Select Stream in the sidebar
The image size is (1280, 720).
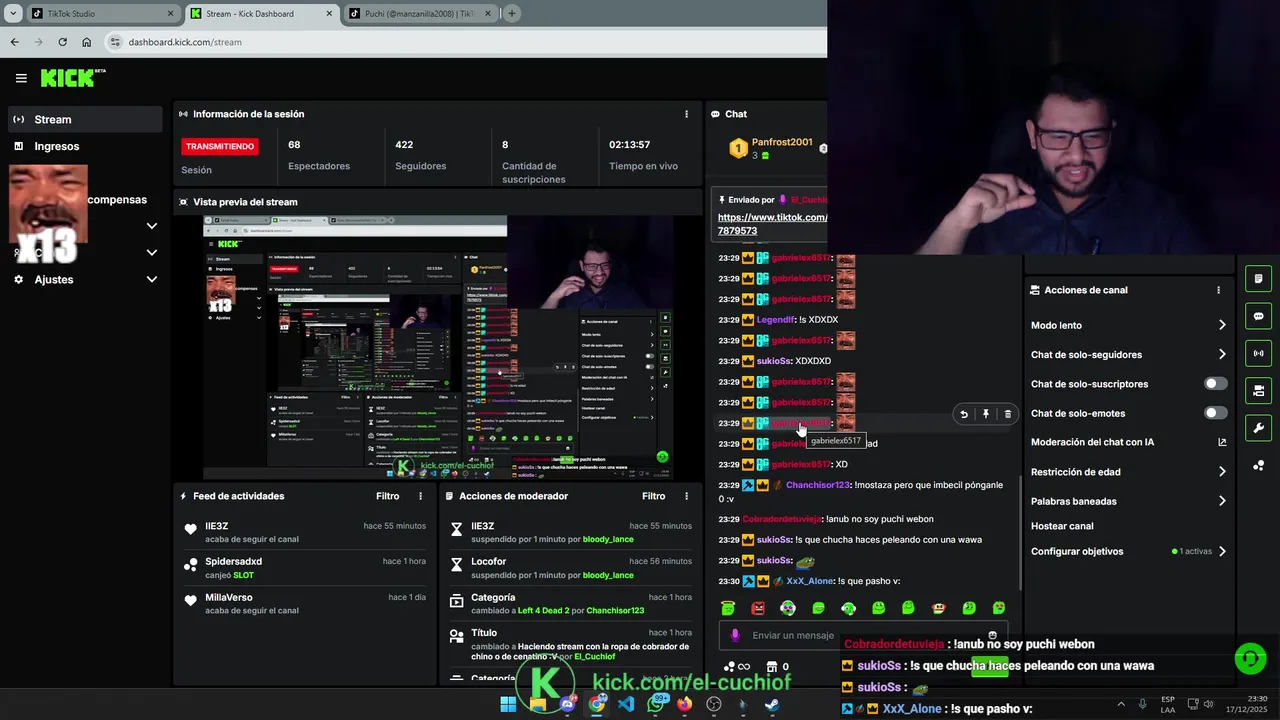pos(84,119)
